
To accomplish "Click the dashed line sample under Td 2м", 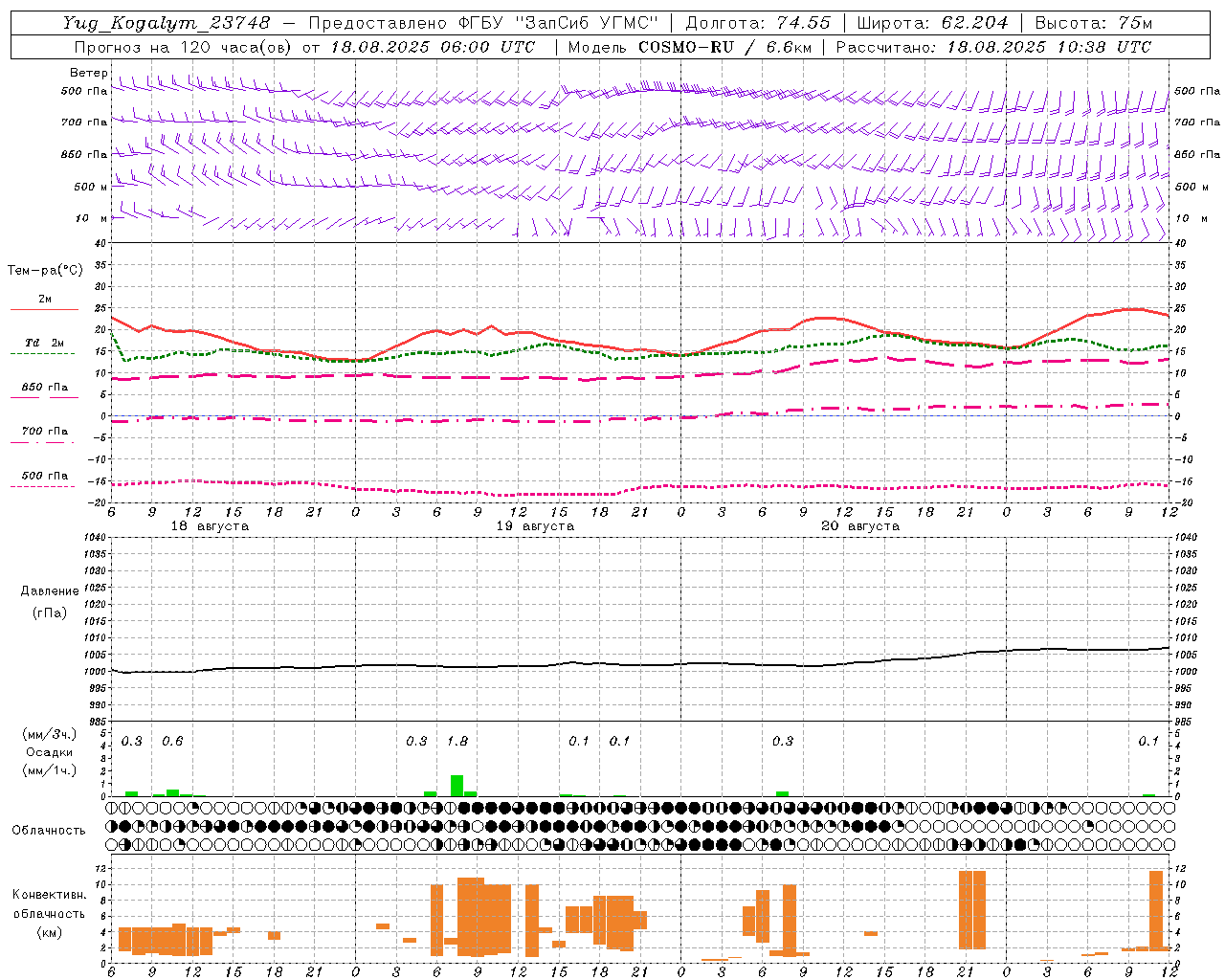I will (x=42, y=353).
